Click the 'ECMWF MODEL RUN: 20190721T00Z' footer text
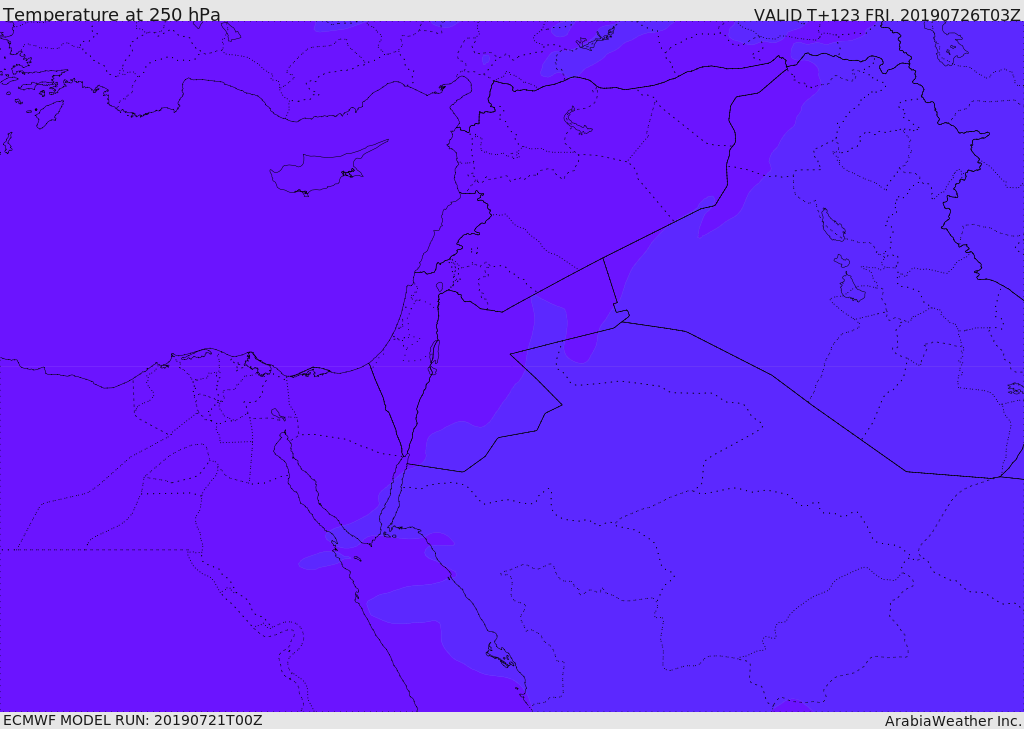The width and height of the screenshot is (1024, 729). [133, 720]
